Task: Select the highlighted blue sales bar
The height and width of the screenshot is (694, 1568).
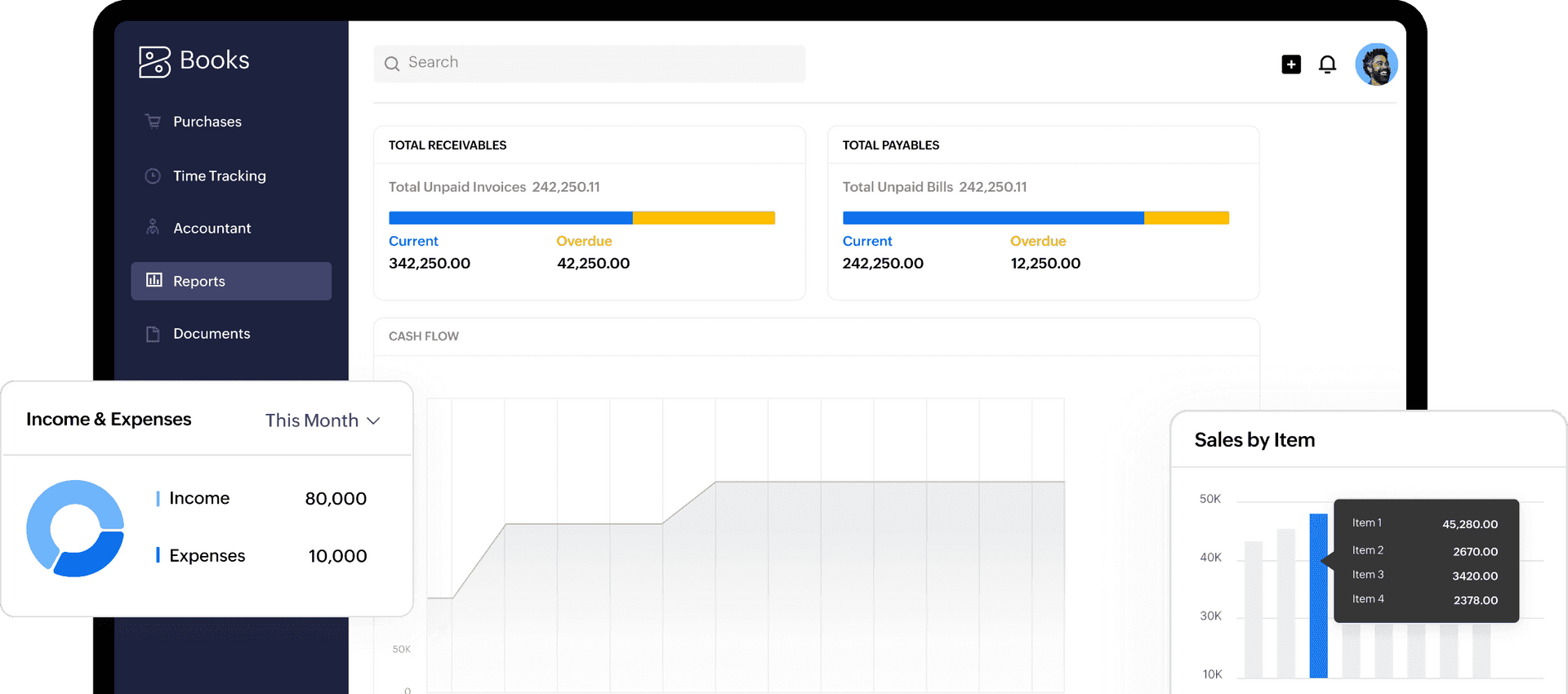Action: coord(1318,595)
